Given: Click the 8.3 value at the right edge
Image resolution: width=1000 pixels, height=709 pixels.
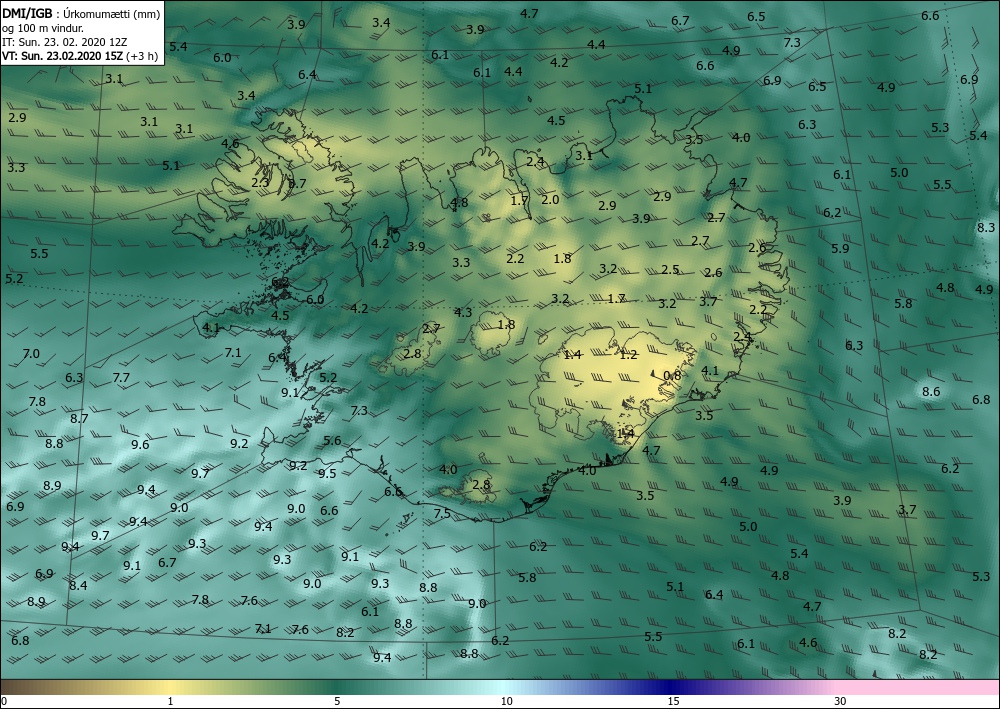Looking at the screenshot, I should (x=986, y=227).
